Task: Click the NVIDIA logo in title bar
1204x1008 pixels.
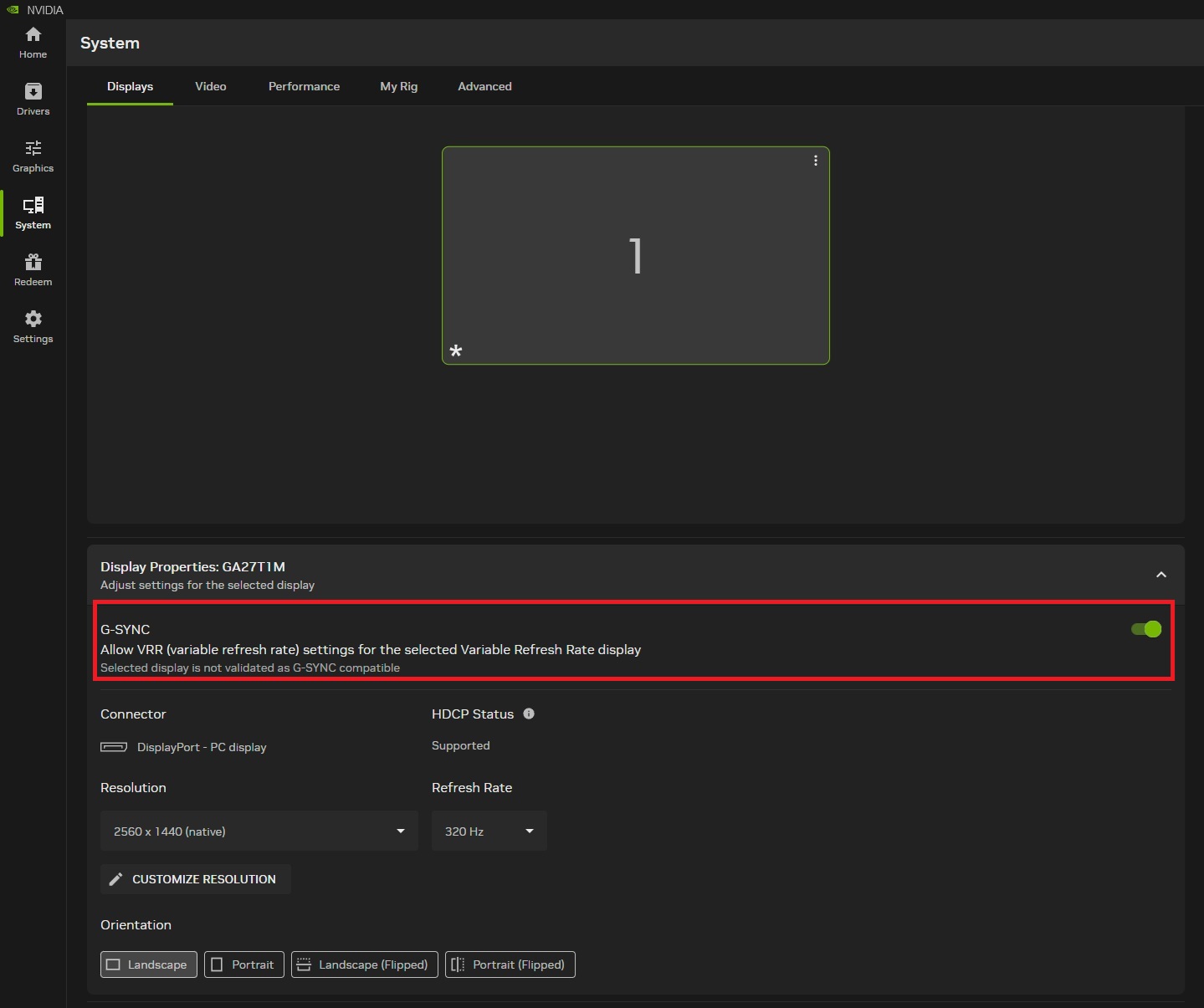Action: (x=13, y=10)
